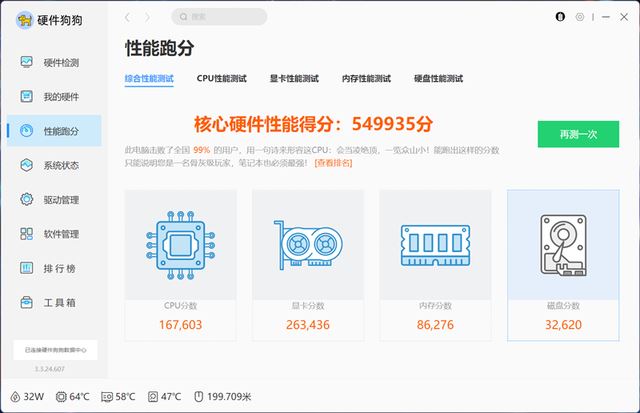Click CPU score 167,603

click(180, 325)
